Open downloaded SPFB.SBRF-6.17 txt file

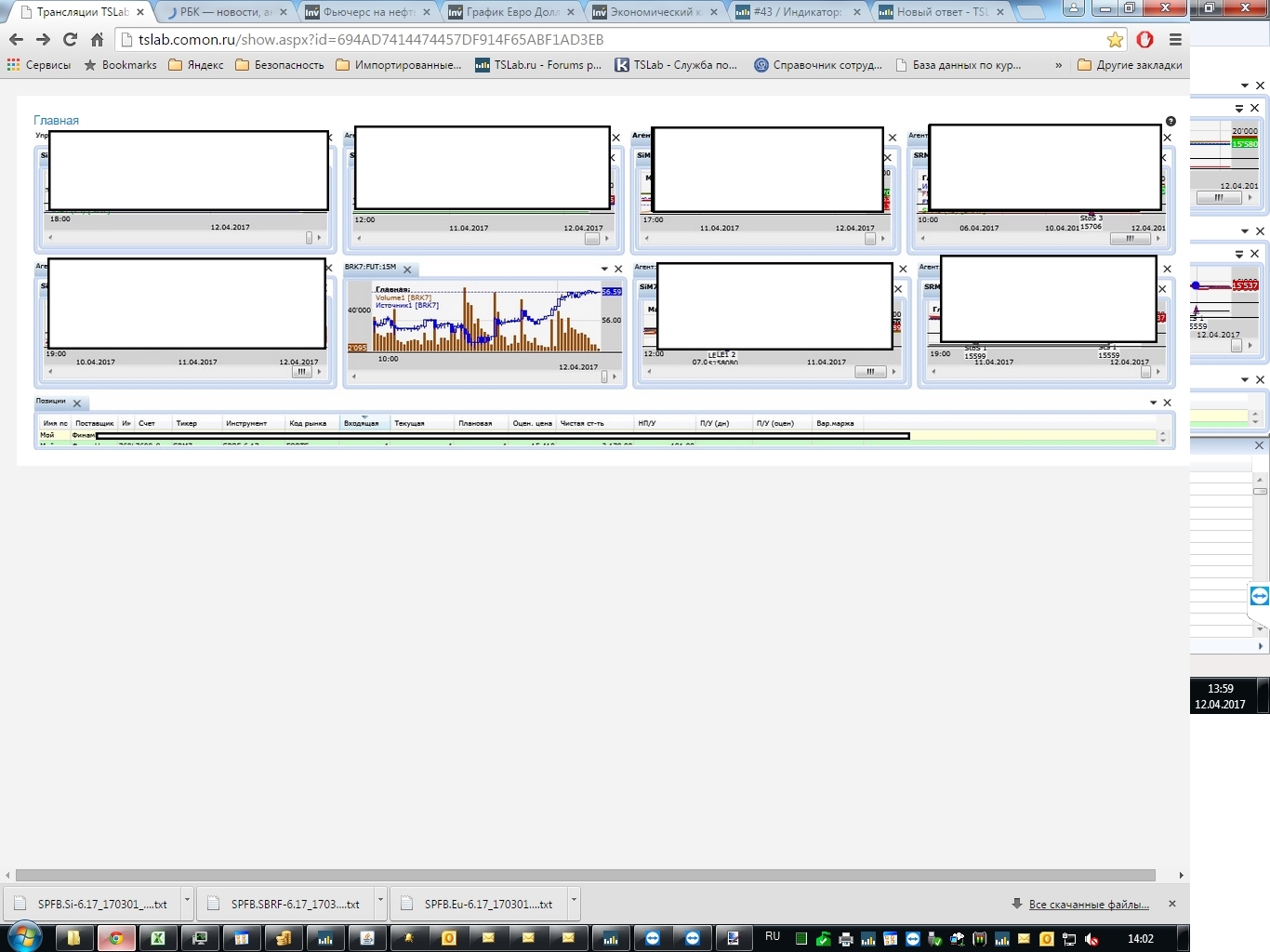[286, 904]
